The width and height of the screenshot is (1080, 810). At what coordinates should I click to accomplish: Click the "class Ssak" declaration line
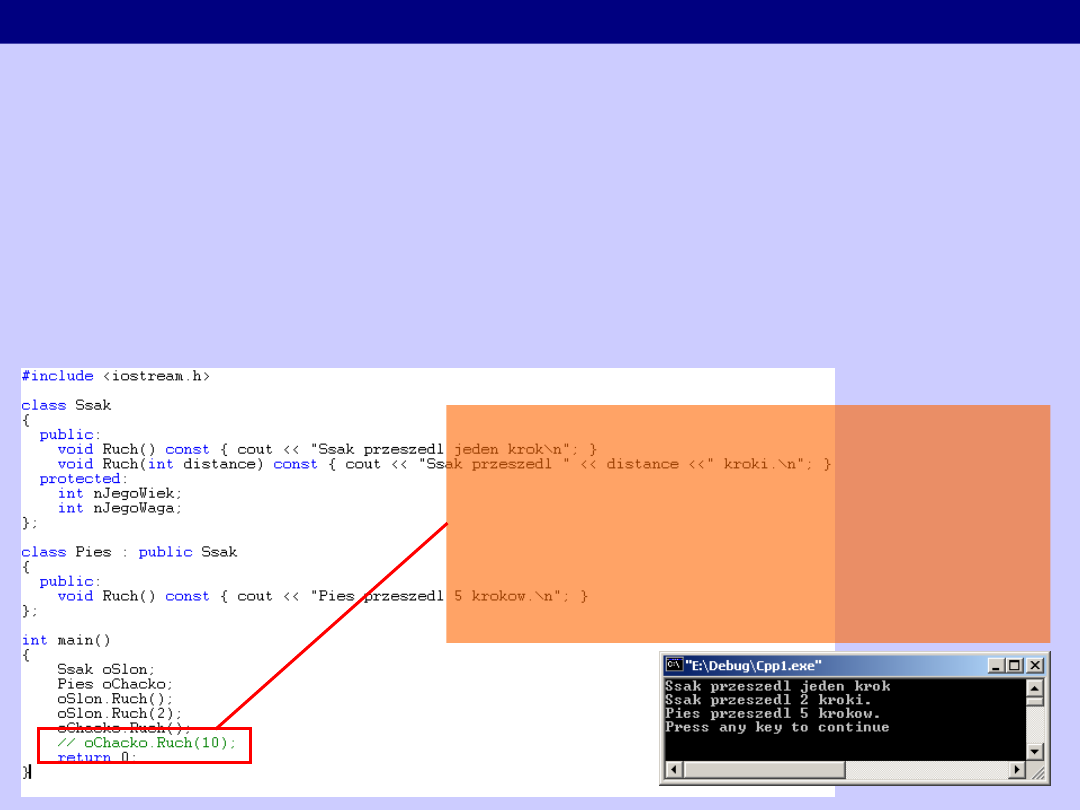click(66, 405)
